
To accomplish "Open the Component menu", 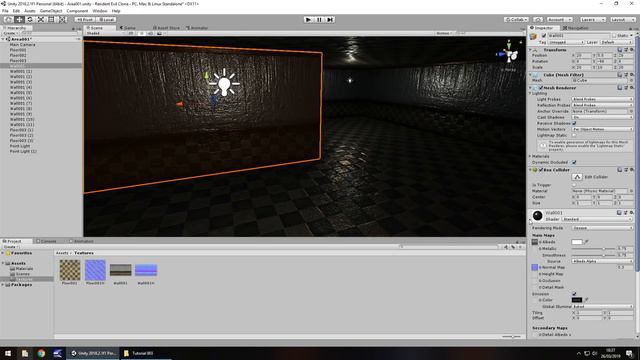I will coord(77,11).
